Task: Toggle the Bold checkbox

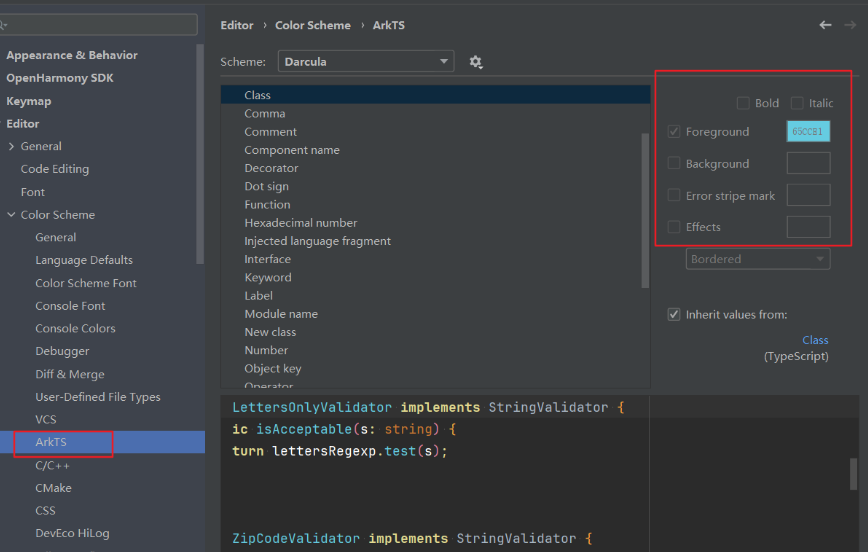Action: tap(743, 103)
